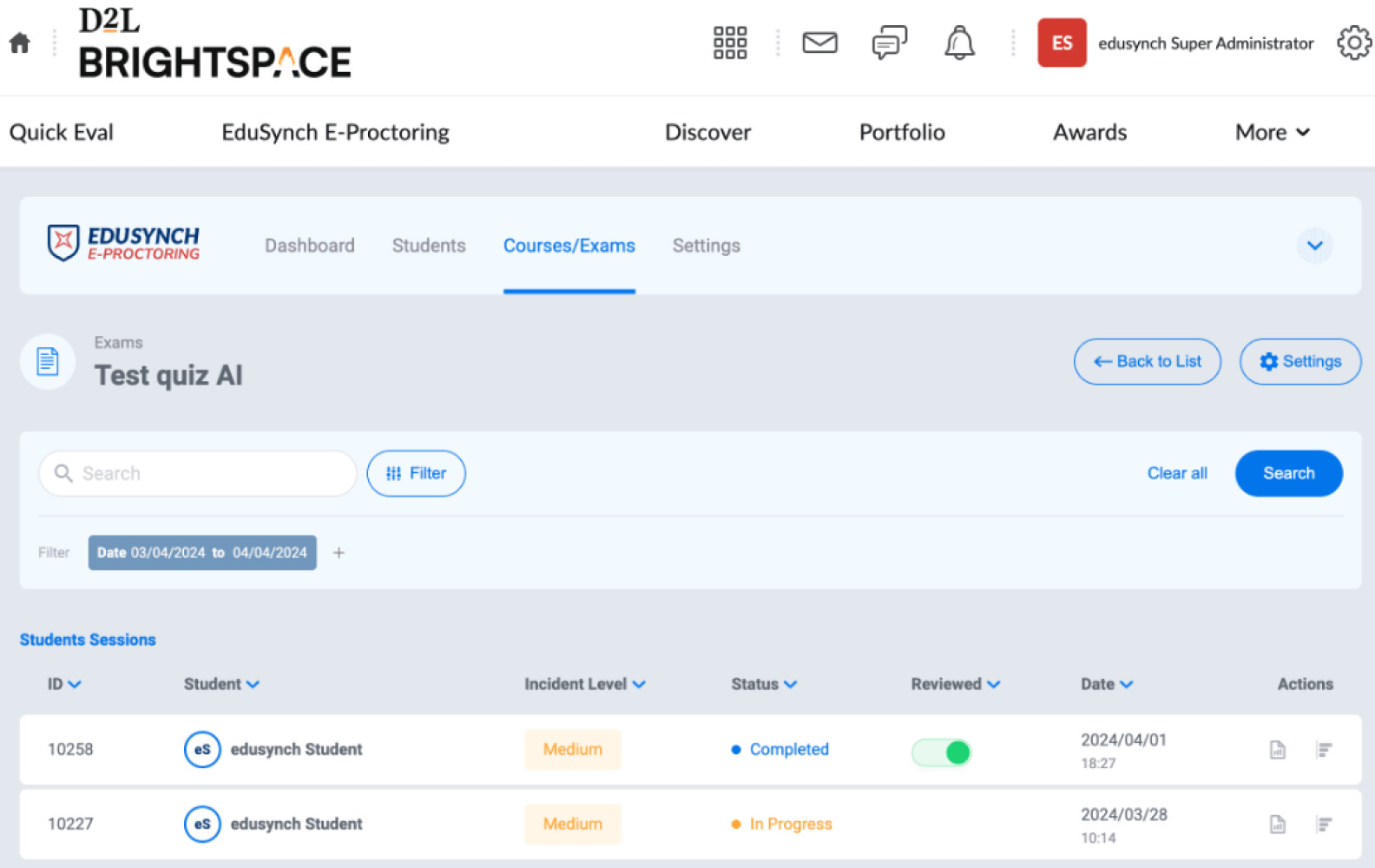Image resolution: width=1375 pixels, height=868 pixels.
Task: Expand the More navigation menu
Action: pyautogui.click(x=1272, y=132)
